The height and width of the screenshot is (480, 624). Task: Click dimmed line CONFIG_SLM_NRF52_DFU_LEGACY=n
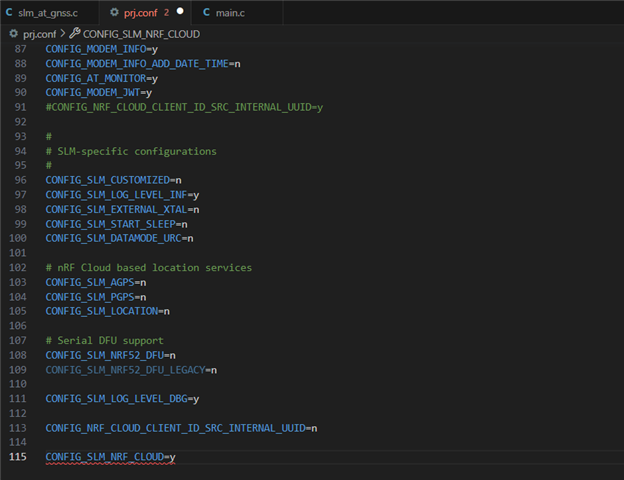pos(131,370)
